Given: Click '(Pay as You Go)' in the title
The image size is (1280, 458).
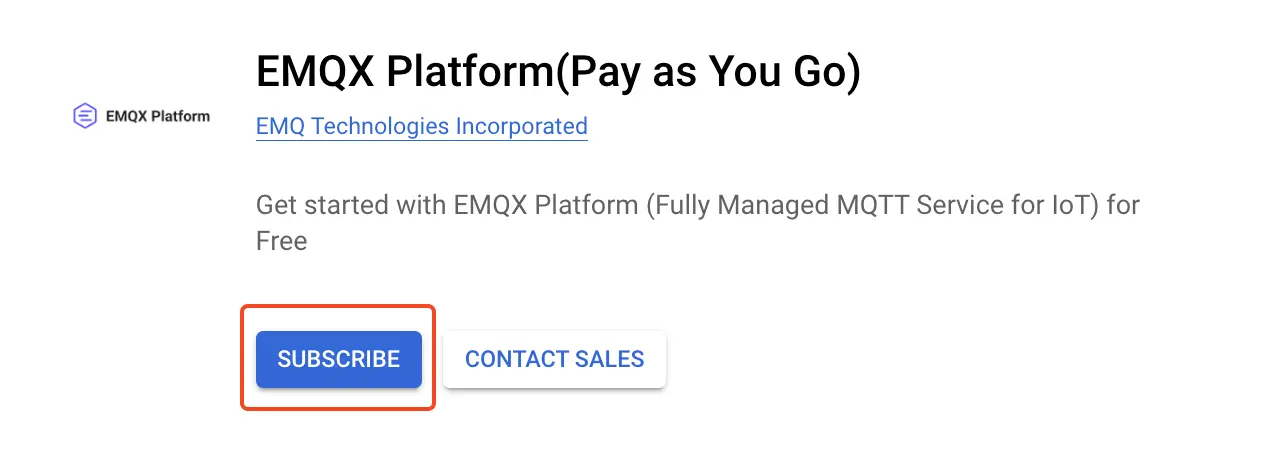Looking at the screenshot, I should pyautogui.click(x=708, y=73).
